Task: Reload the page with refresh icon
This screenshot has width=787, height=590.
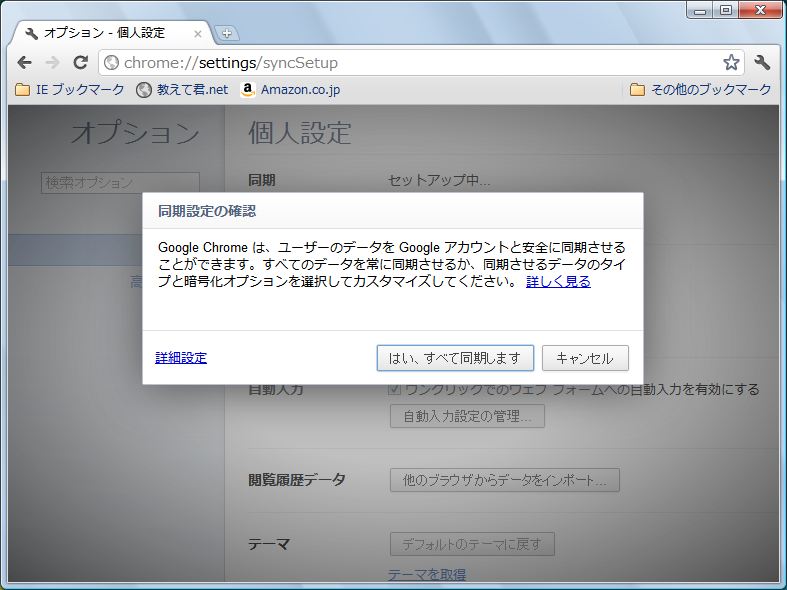Action: (80, 63)
